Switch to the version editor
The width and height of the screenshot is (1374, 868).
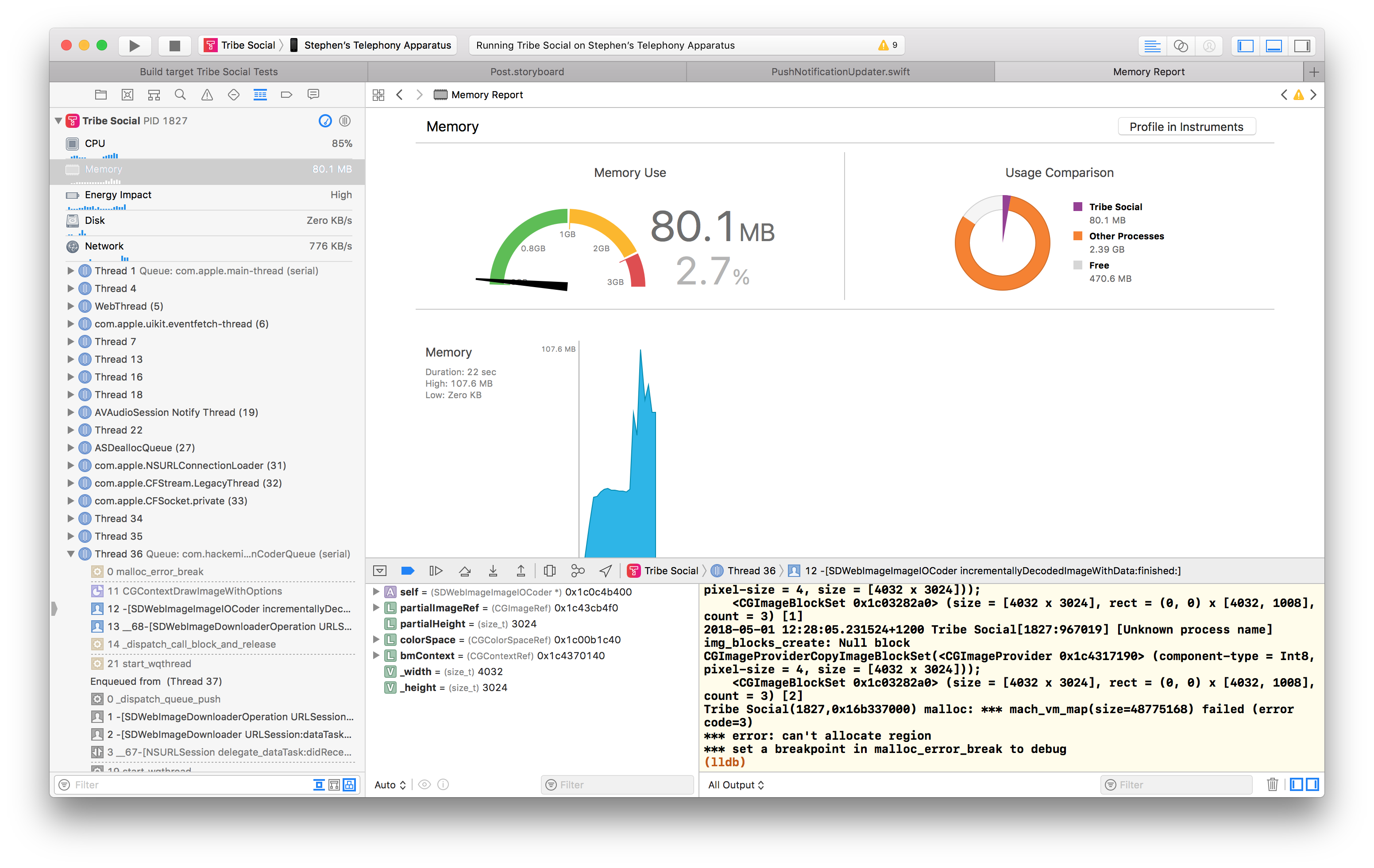click(x=1209, y=46)
